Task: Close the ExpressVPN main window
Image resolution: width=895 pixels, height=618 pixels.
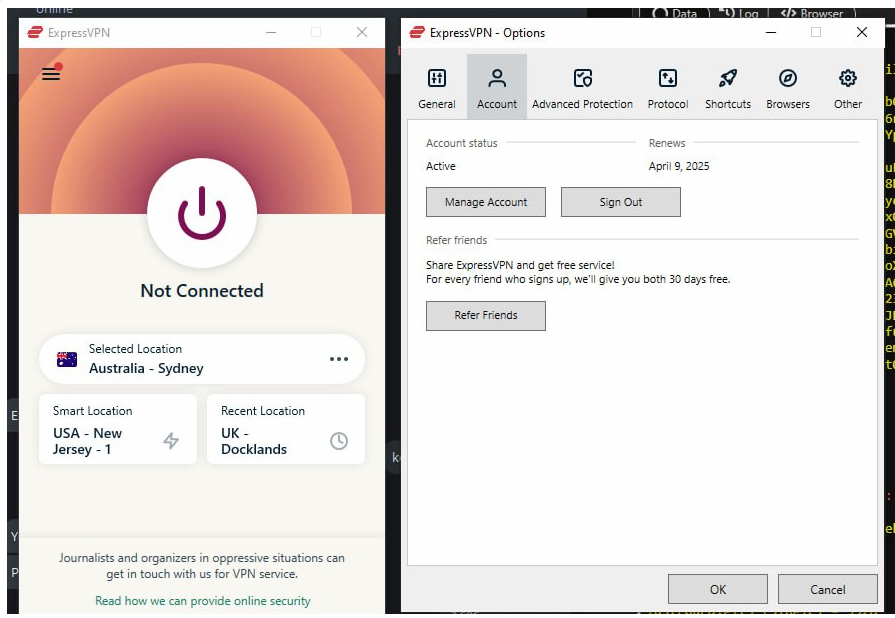Action: (x=362, y=33)
